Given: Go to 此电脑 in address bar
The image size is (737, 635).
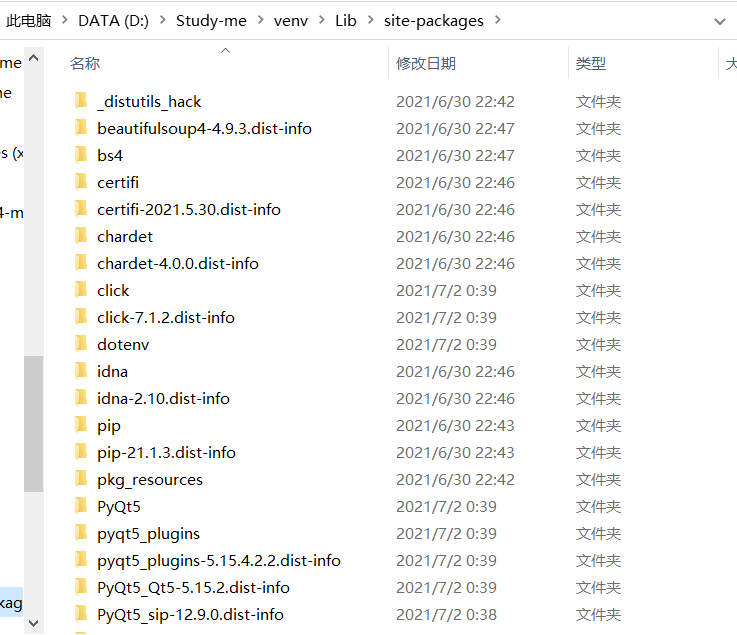Looking at the screenshot, I should pos(28,21).
